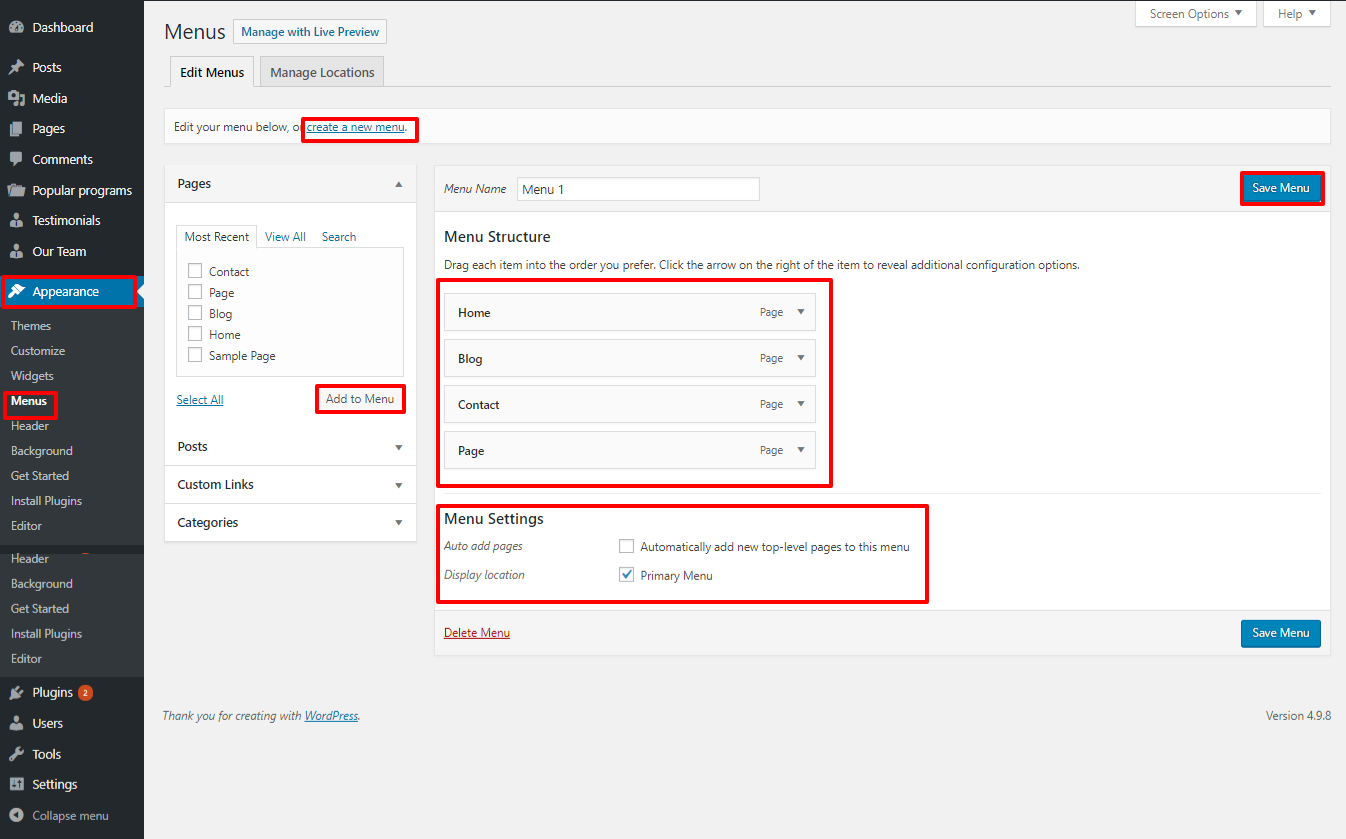Click the Menu Name text field

tap(638, 189)
